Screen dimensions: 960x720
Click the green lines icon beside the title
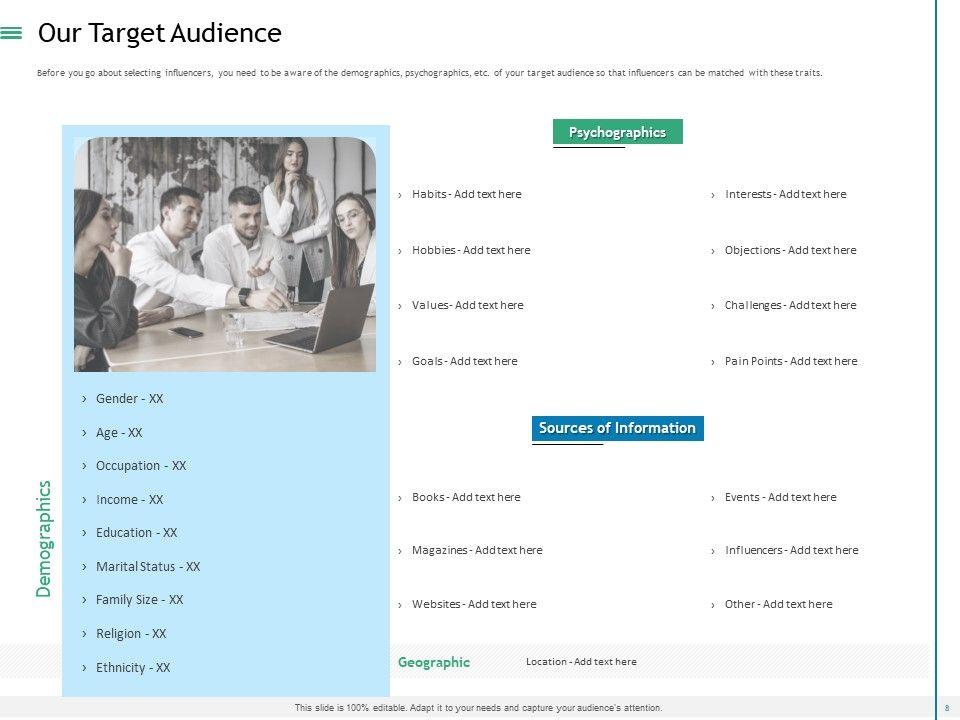coord(12,33)
